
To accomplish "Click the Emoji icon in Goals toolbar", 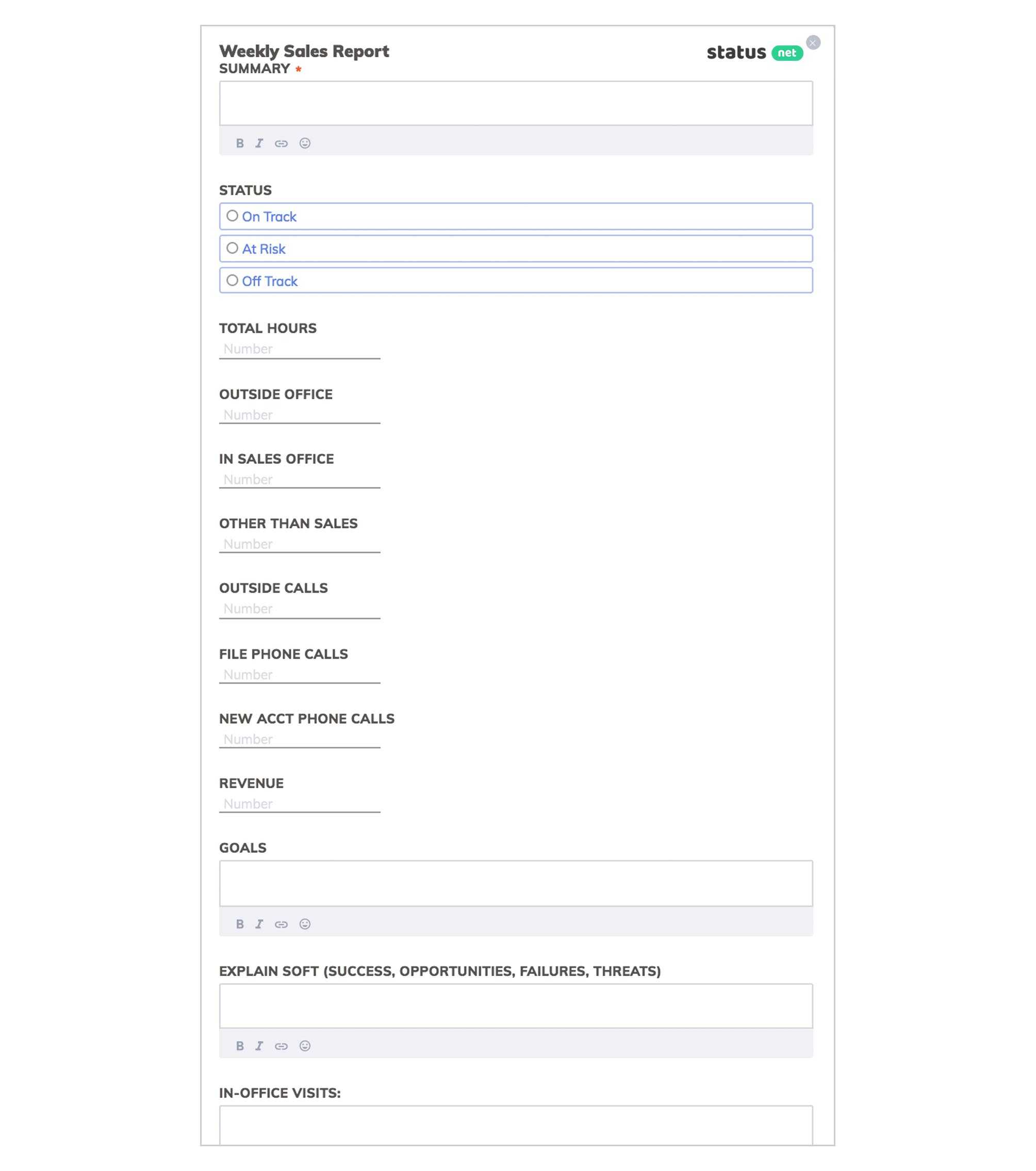I will pos(304,923).
